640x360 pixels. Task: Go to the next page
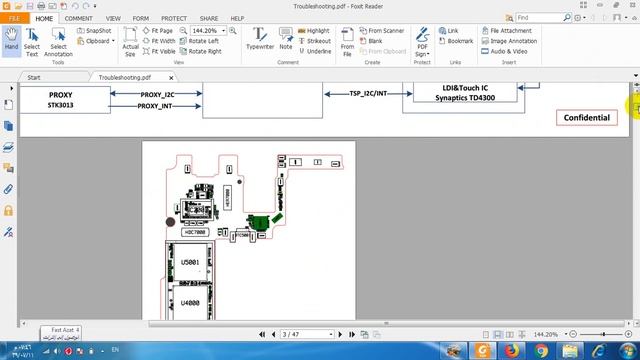[x=340, y=334]
